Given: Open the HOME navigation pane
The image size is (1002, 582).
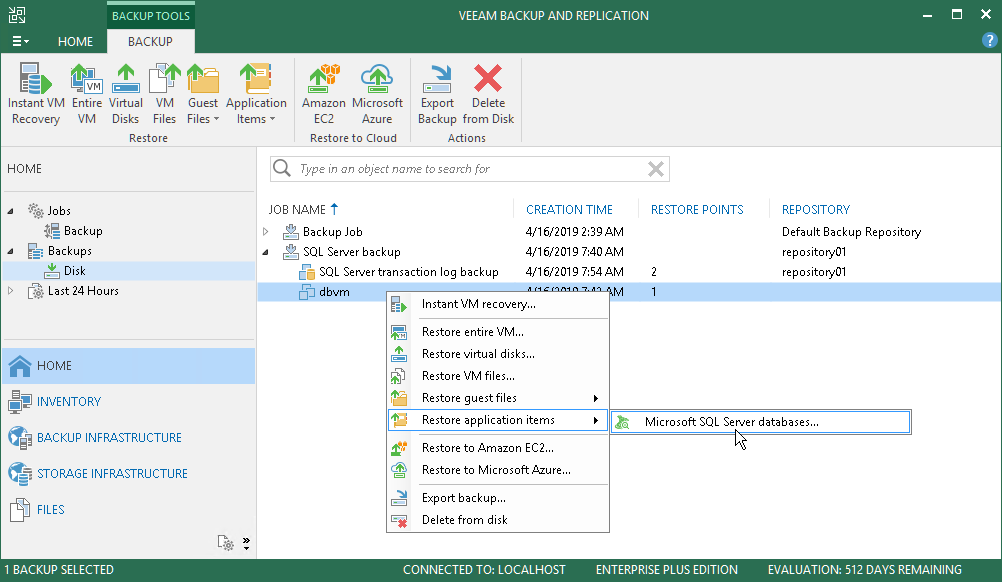Looking at the screenshot, I should point(128,365).
